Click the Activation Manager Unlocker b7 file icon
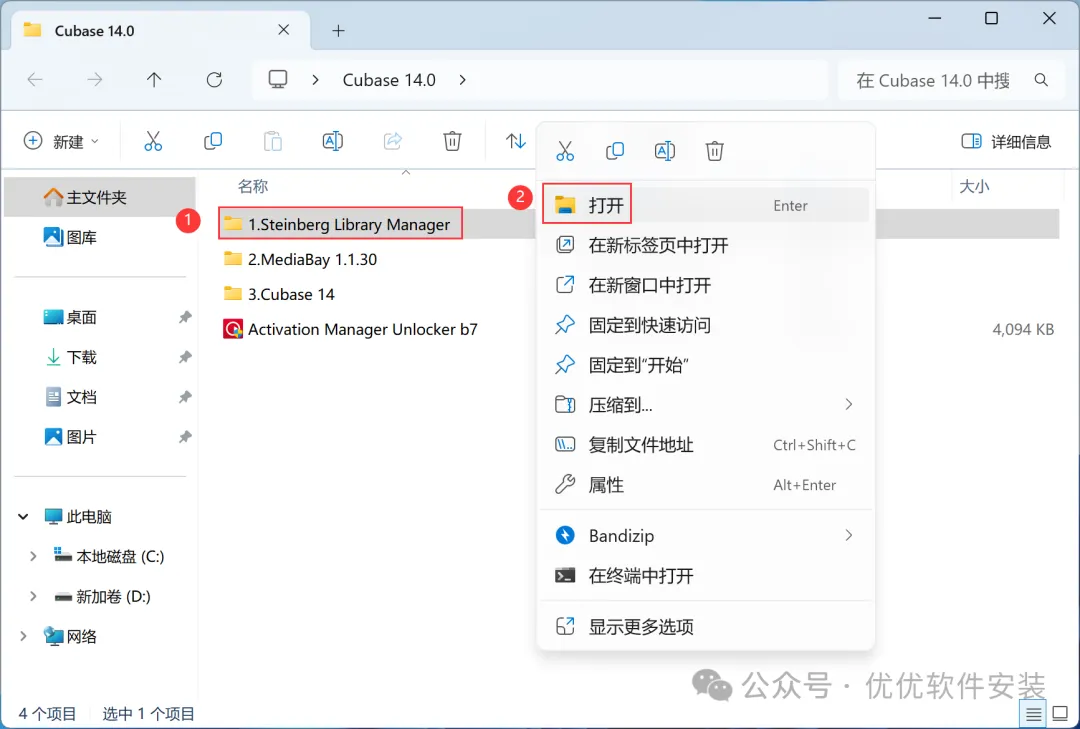1080x729 pixels. (233, 329)
